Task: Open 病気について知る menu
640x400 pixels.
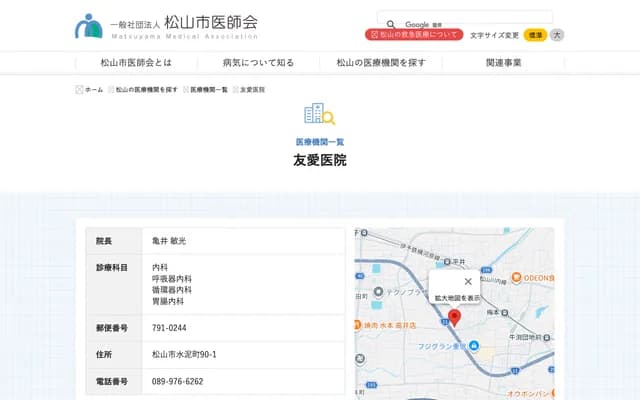Action: point(258,62)
